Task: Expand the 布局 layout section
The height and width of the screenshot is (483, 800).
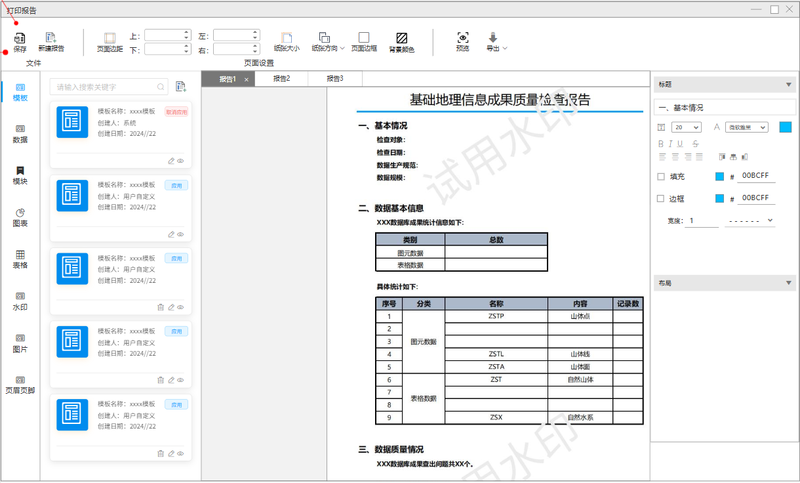Action: pos(789,283)
